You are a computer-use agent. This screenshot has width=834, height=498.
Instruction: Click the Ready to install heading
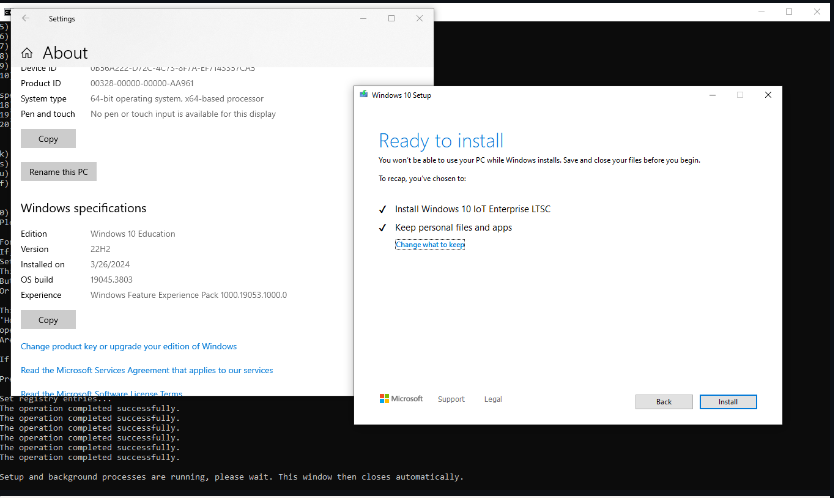pyautogui.click(x=441, y=141)
